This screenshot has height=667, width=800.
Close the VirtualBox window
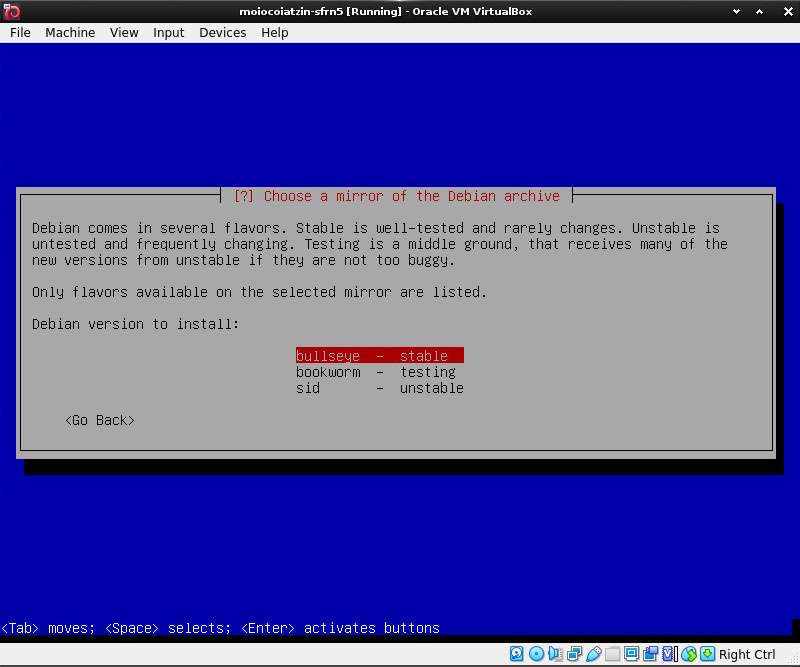[788, 11]
